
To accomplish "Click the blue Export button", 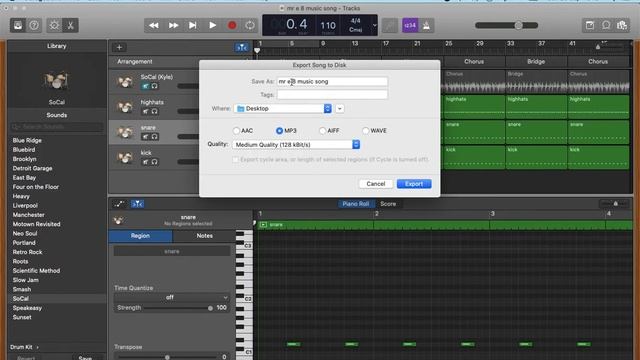I will pyautogui.click(x=414, y=184).
